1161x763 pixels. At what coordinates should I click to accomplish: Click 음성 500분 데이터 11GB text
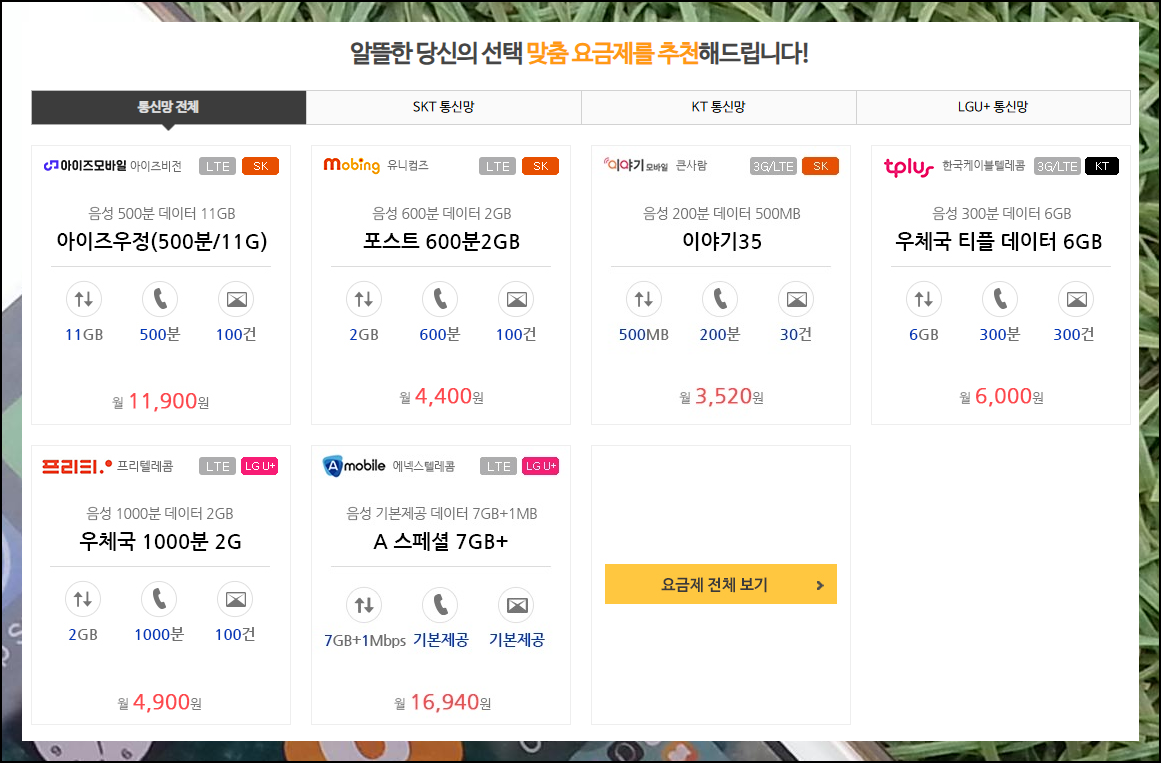point(161,213)
